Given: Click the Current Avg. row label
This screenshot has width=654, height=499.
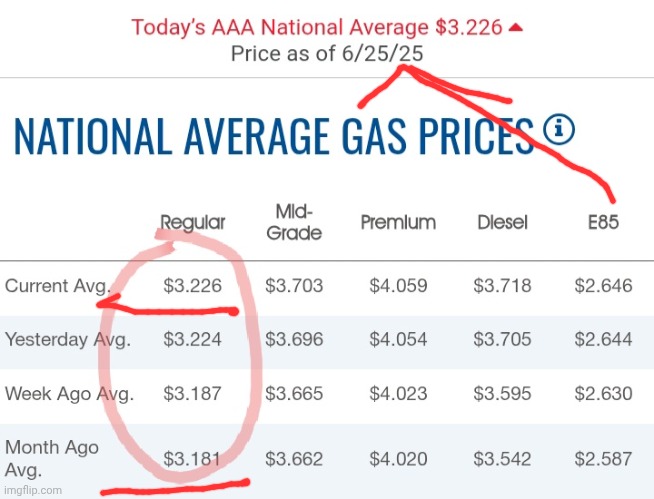Looking at the screenshot, I should [58, 286].
